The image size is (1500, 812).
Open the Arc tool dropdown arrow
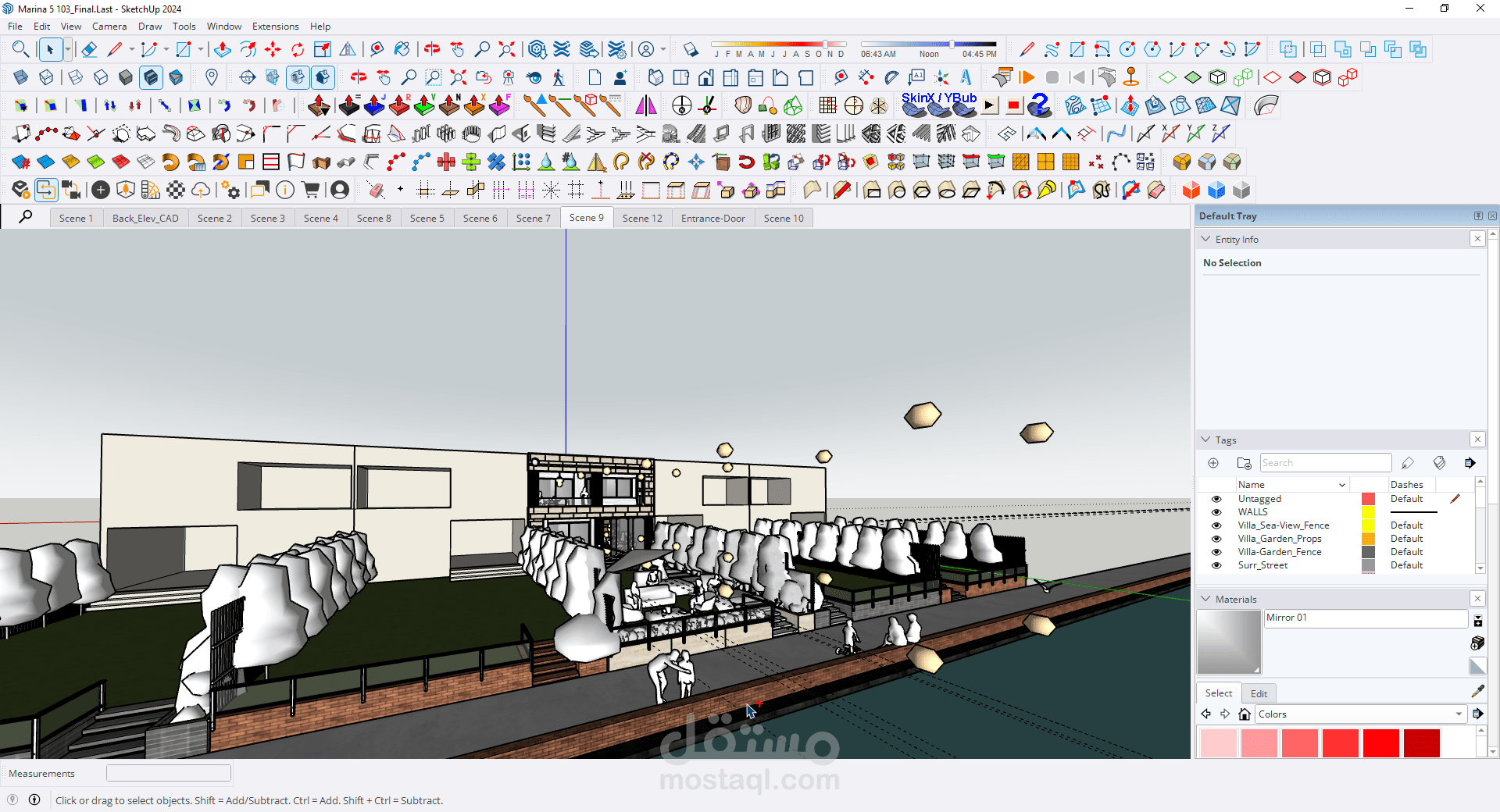(166, 50)
